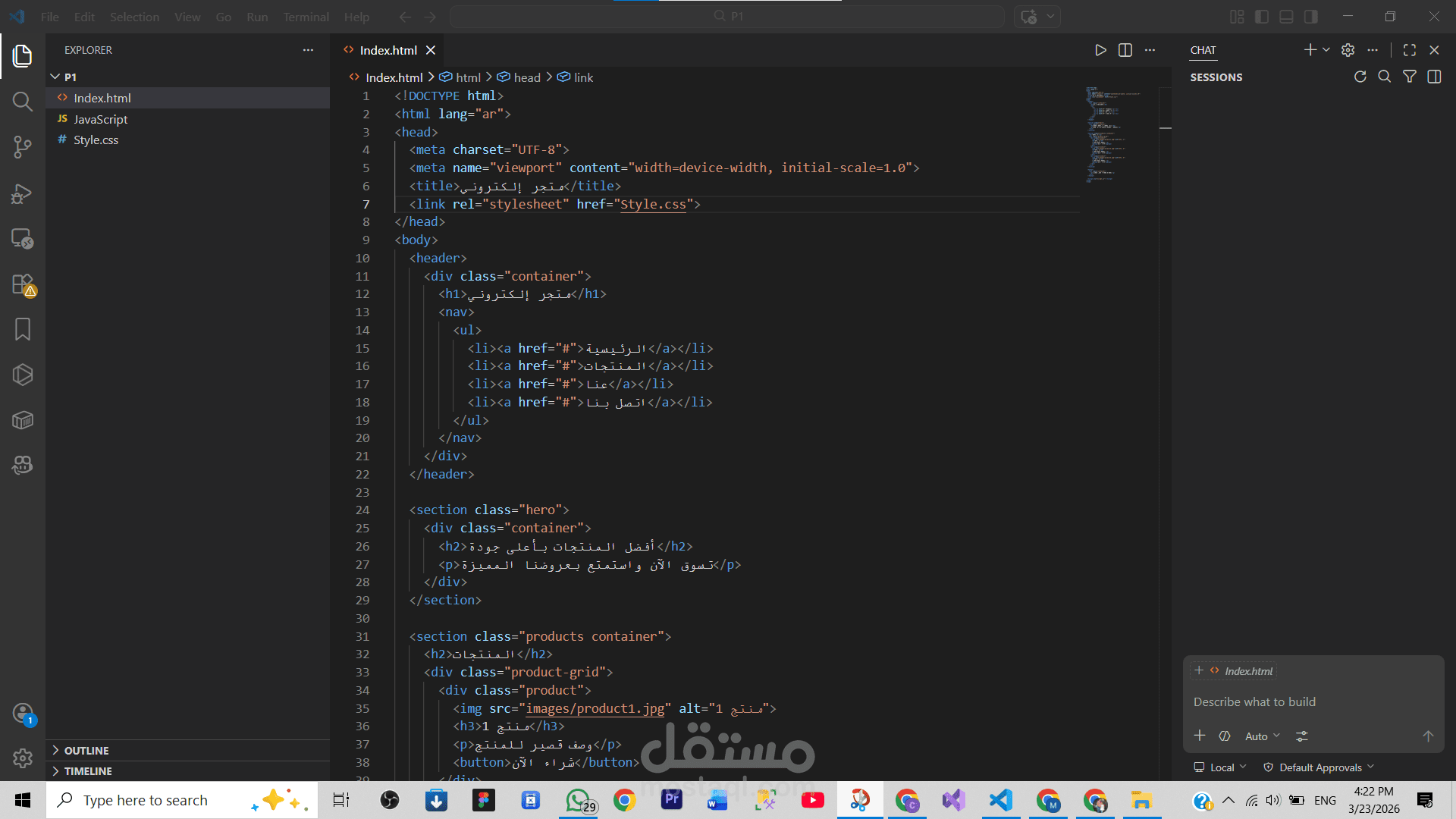Refresh the chat sessions list
The width and height of the screenshot is (1456, 819).
point(1360,77)
